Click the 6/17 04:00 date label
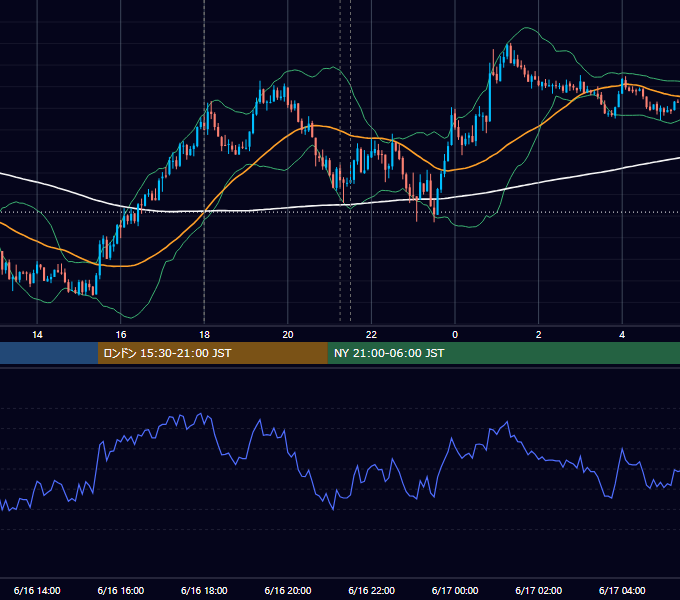Image resolution: width=680 pixels, height=600 pixels. pos(622,590)
